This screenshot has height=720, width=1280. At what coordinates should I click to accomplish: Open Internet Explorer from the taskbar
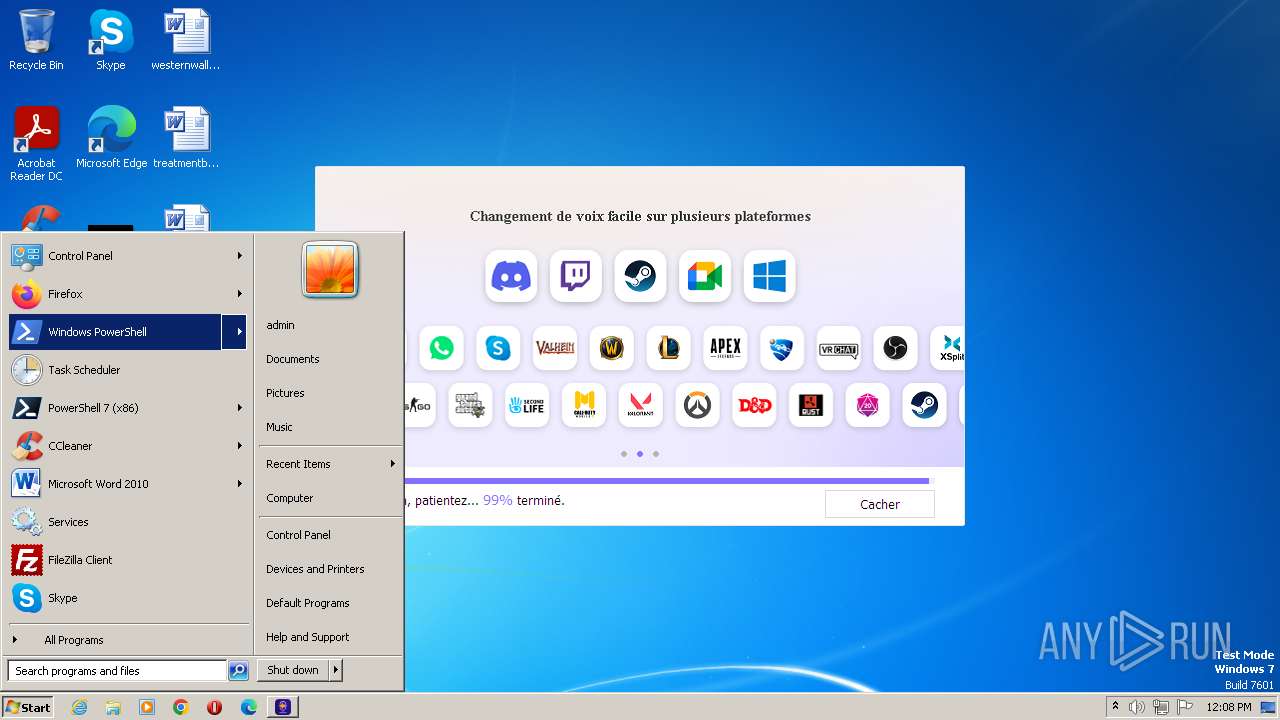pyautogui.click(x=79, y=707)
